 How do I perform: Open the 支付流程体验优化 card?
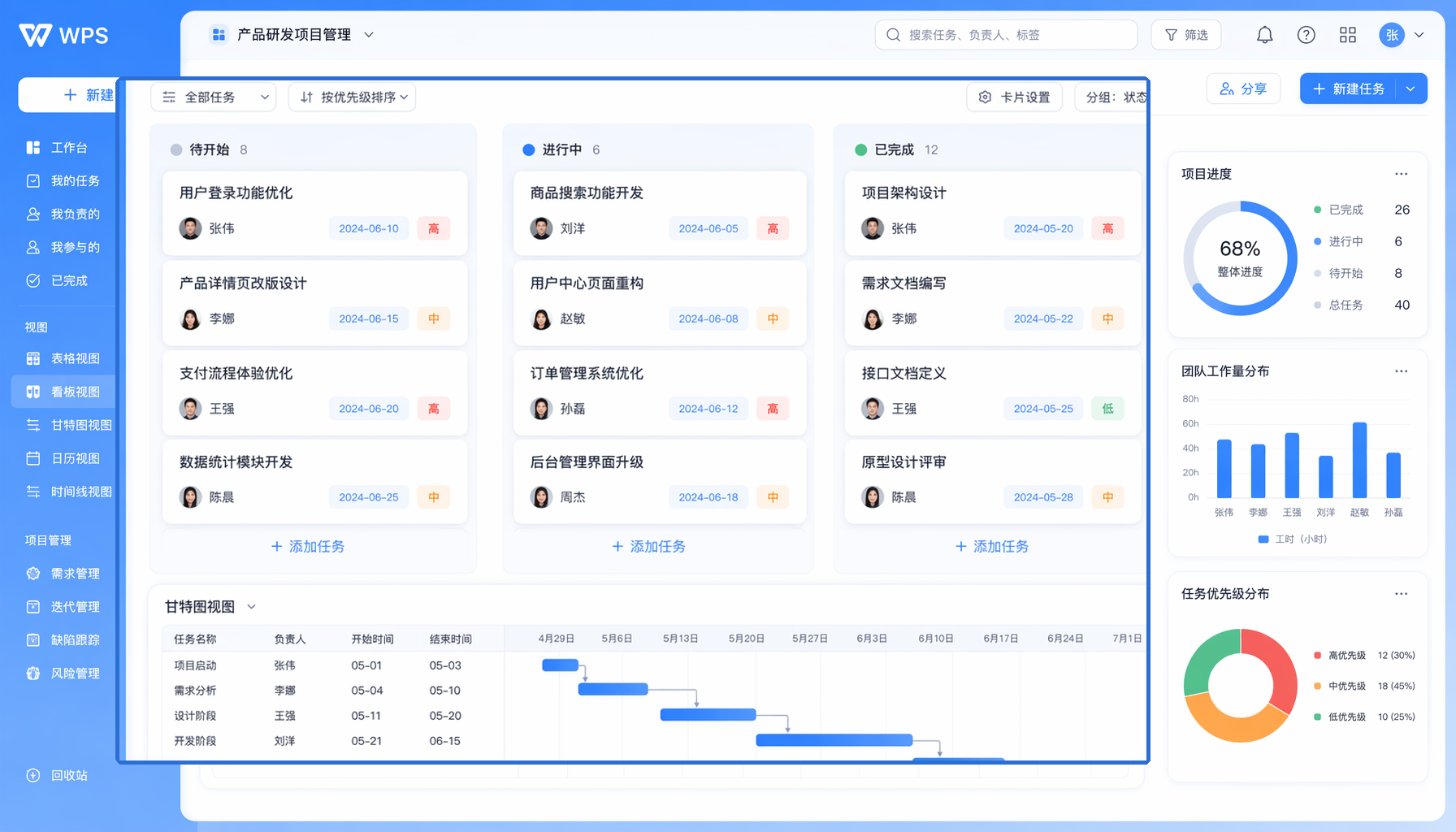315,393
